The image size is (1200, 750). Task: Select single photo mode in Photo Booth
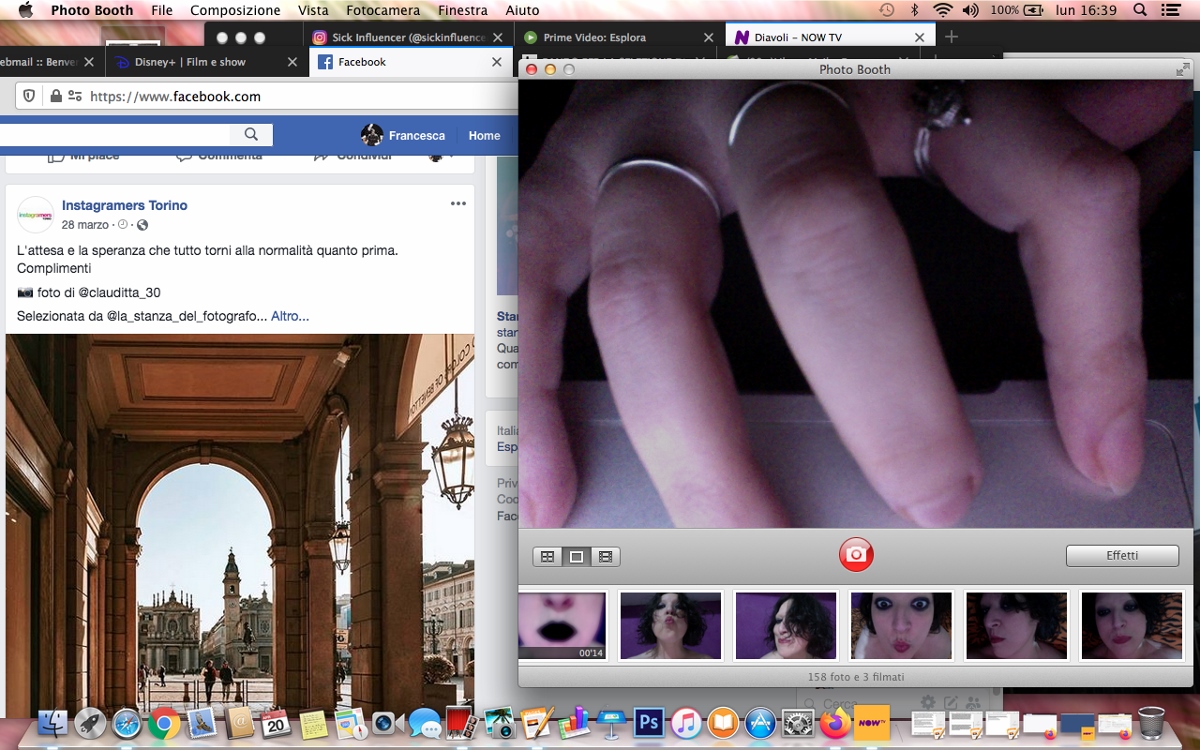click(x=576, y=557)
